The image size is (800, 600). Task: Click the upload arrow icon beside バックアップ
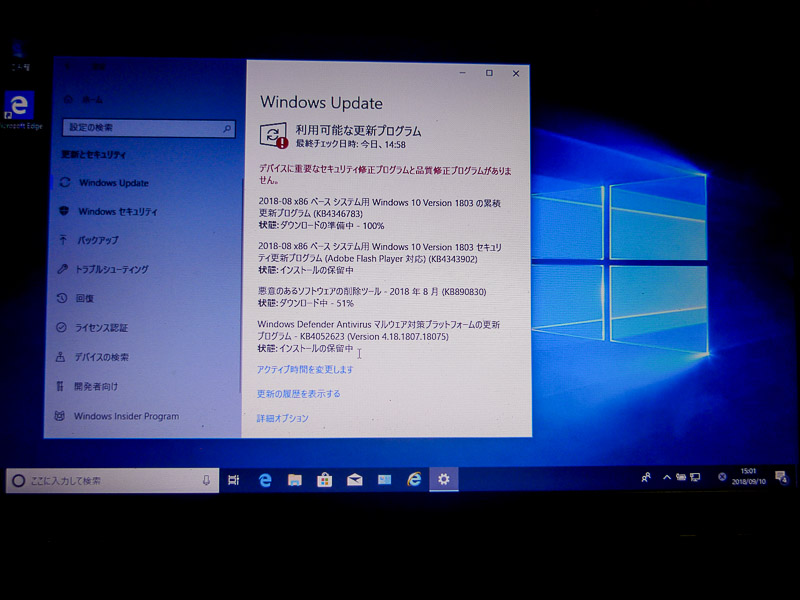pos(63,239)
